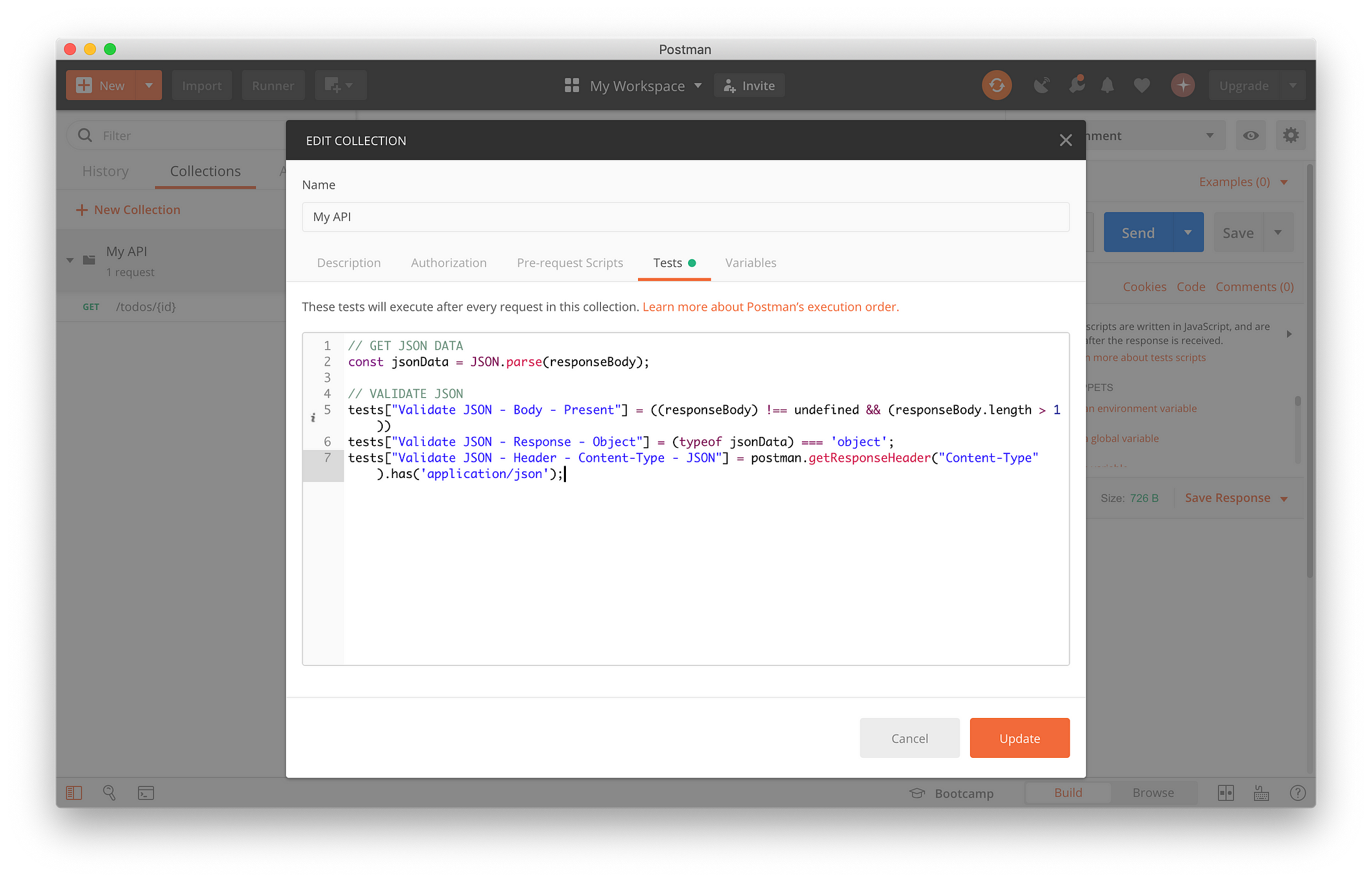This screenshot has height=882, width=1372.
Task: Open the Upgrade dropdown arrow
Action: tap(1292, 86)
